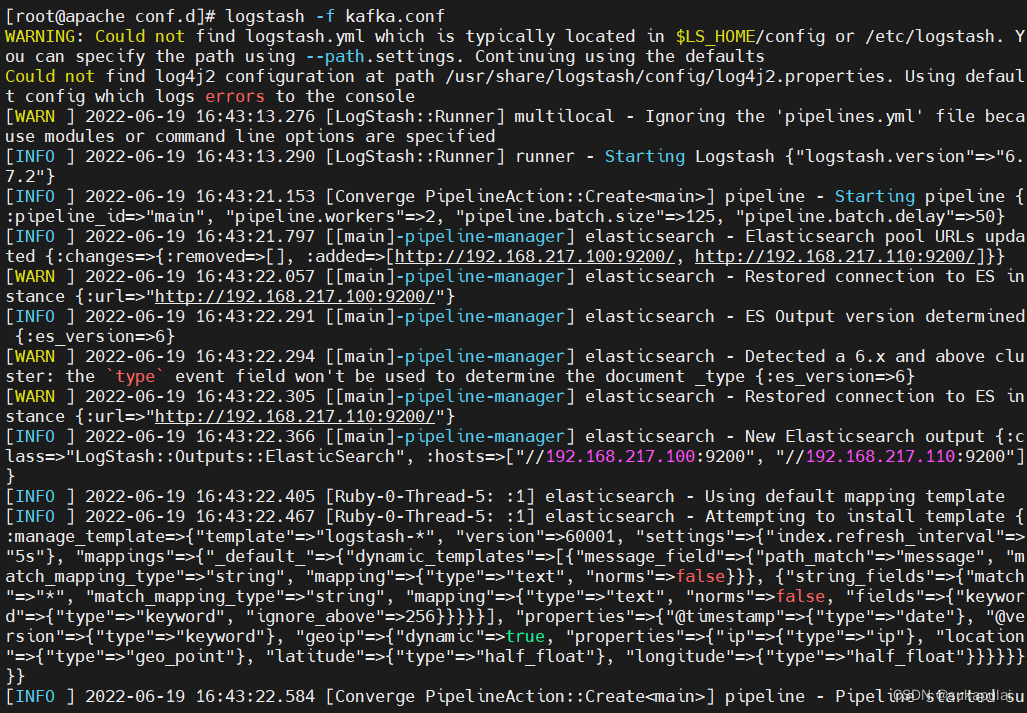The height and width of the screenshot is (713, 1027).
Task: Click the cyan '--path' option text
Action: tap(335, 56)
